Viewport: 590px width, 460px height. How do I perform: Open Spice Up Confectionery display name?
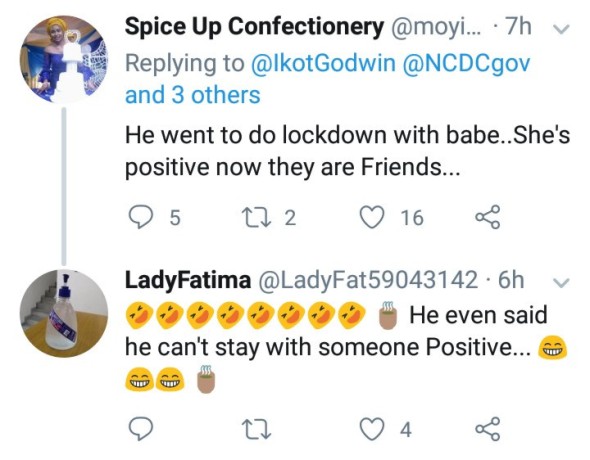tap(254, 28)
